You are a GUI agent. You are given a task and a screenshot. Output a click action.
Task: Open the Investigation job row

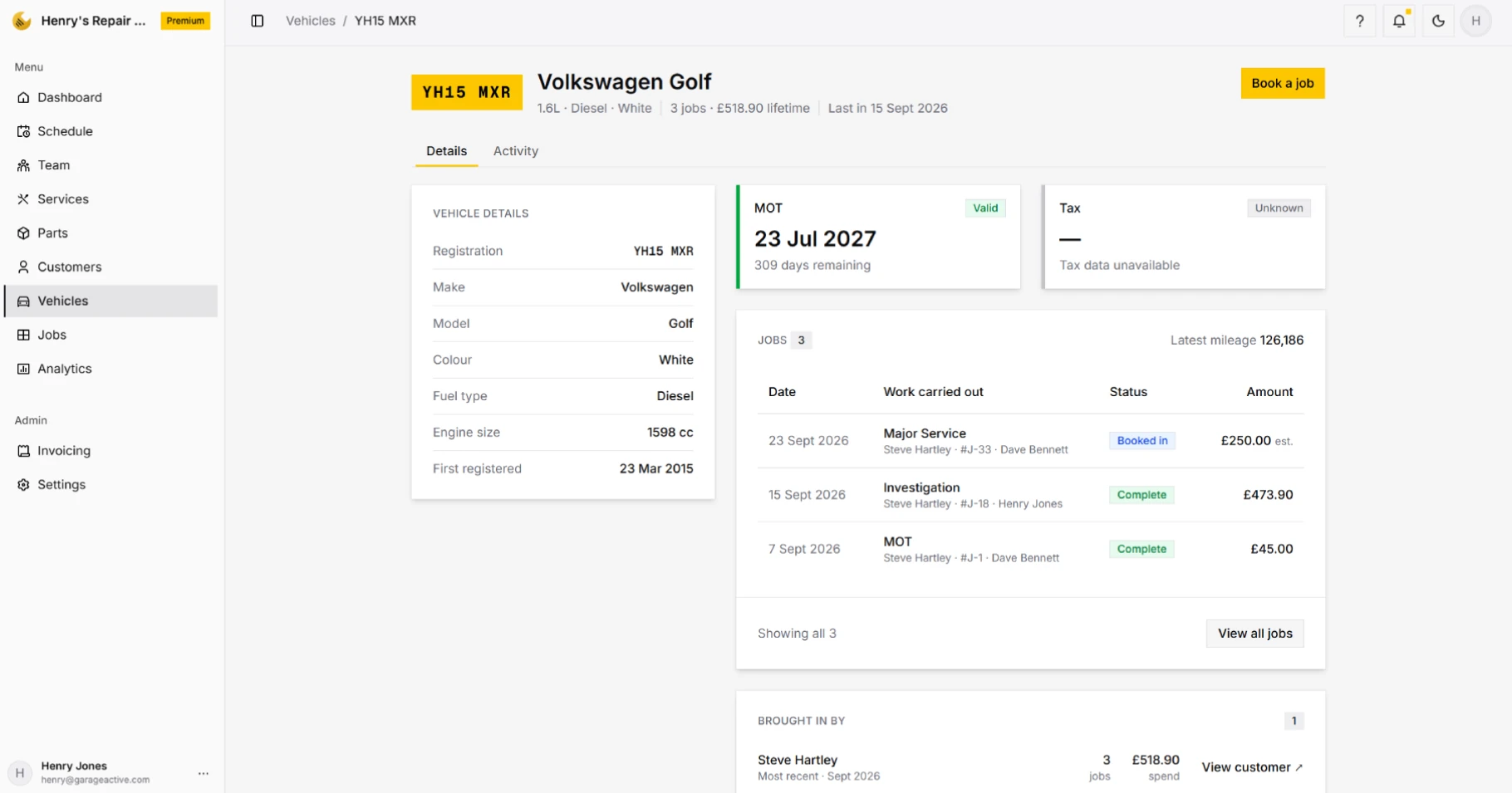click(x=1030, y=495)
